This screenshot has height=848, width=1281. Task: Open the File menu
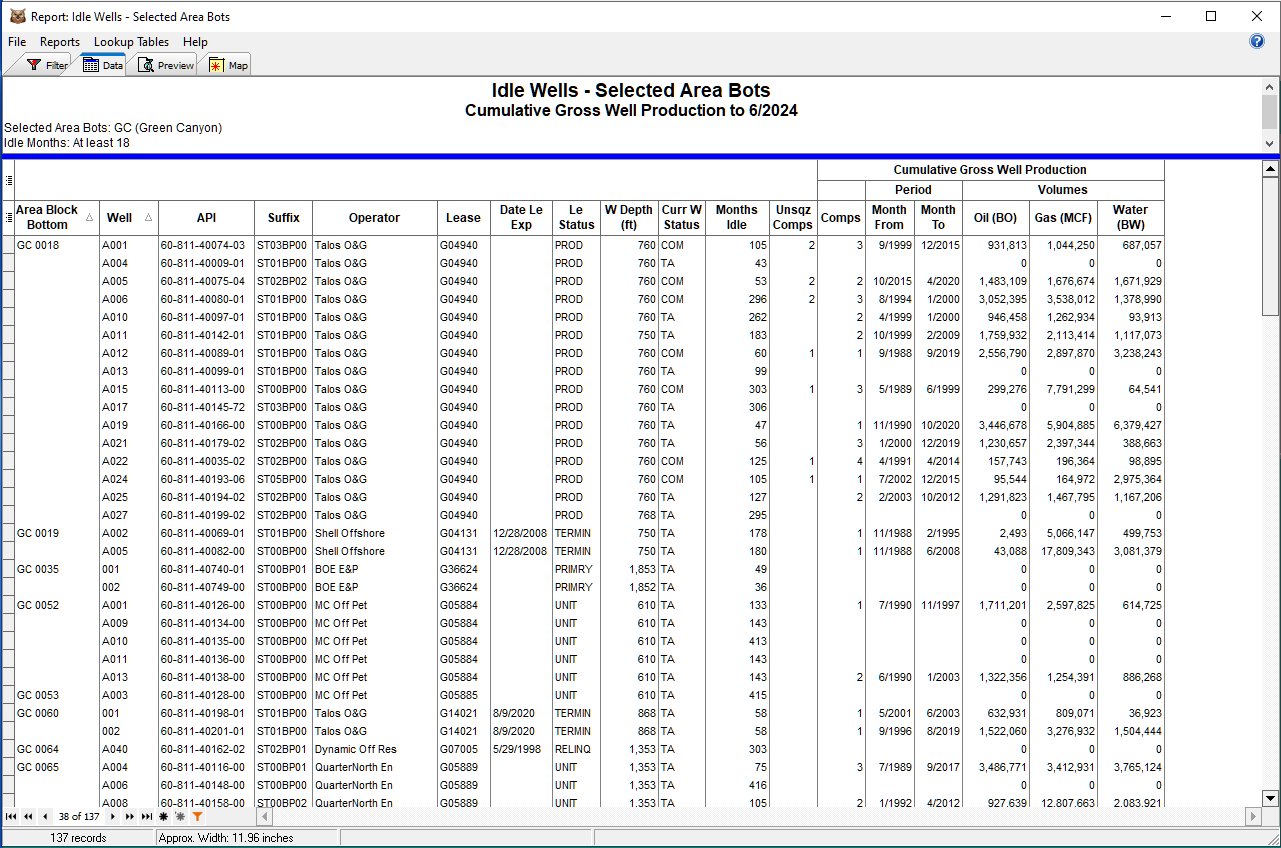(x=17, y=42)
